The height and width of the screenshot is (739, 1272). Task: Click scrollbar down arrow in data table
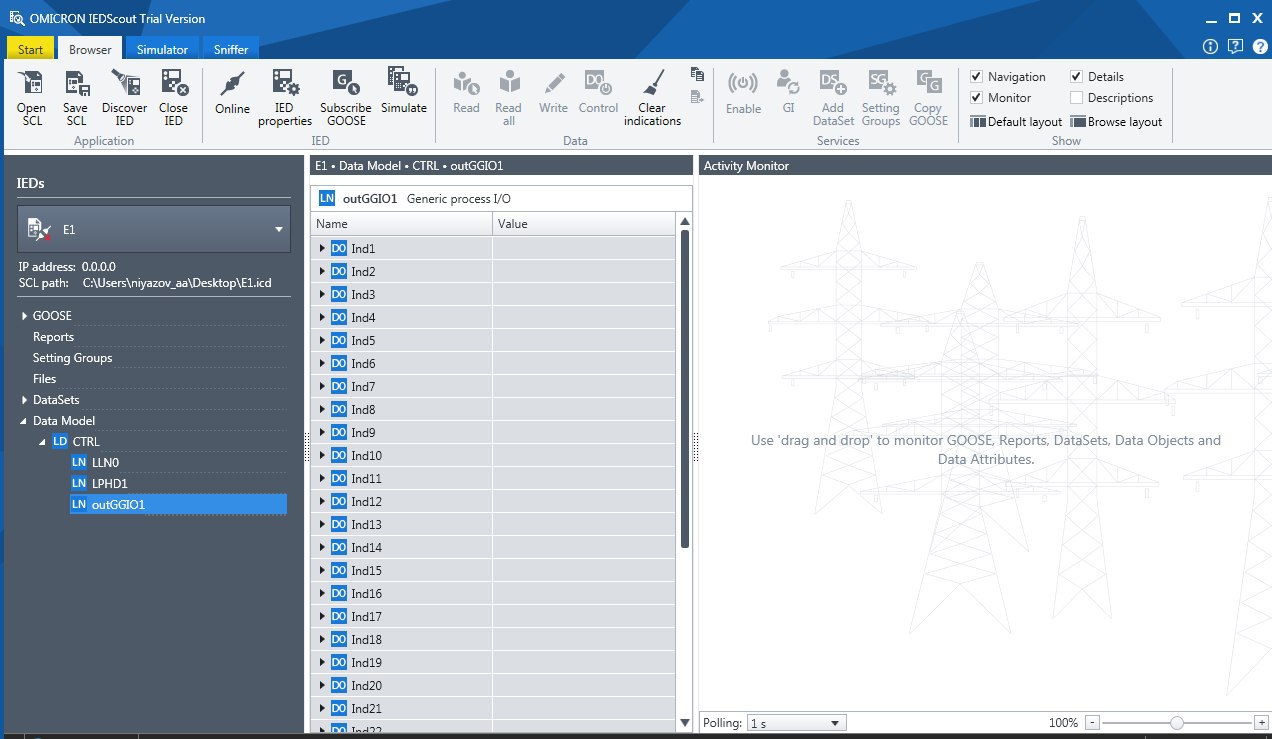(685, 723)
